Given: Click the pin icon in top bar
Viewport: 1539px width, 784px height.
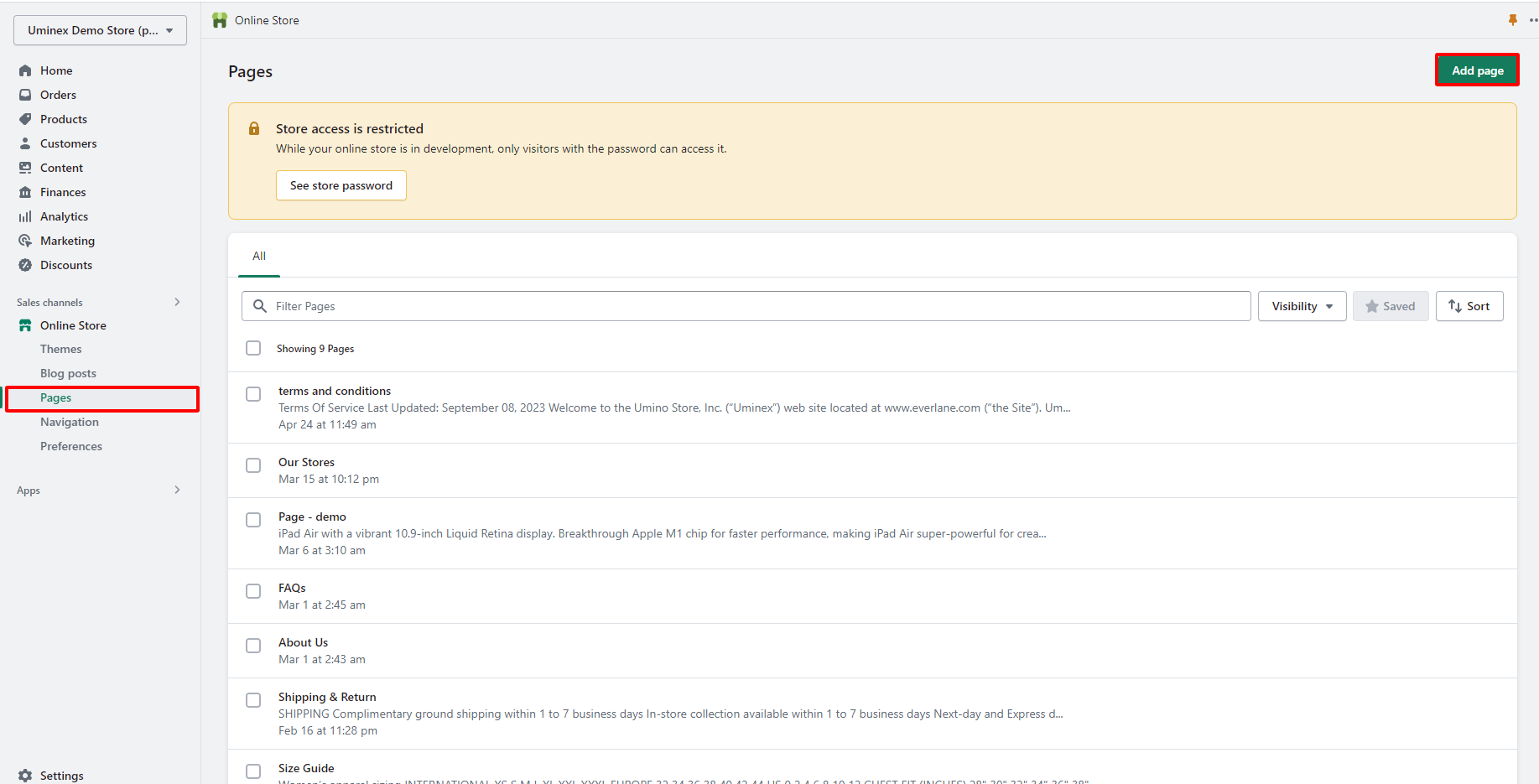Looking at the screenshot, I should (1513, 20).
